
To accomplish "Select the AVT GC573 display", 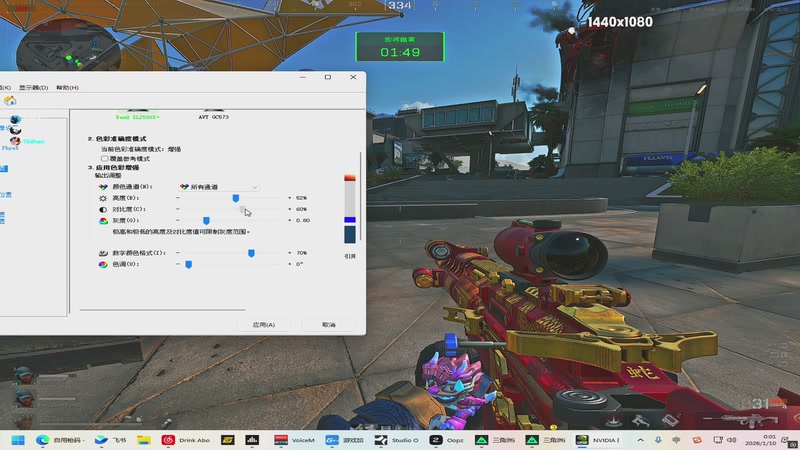I will (213, 117).
